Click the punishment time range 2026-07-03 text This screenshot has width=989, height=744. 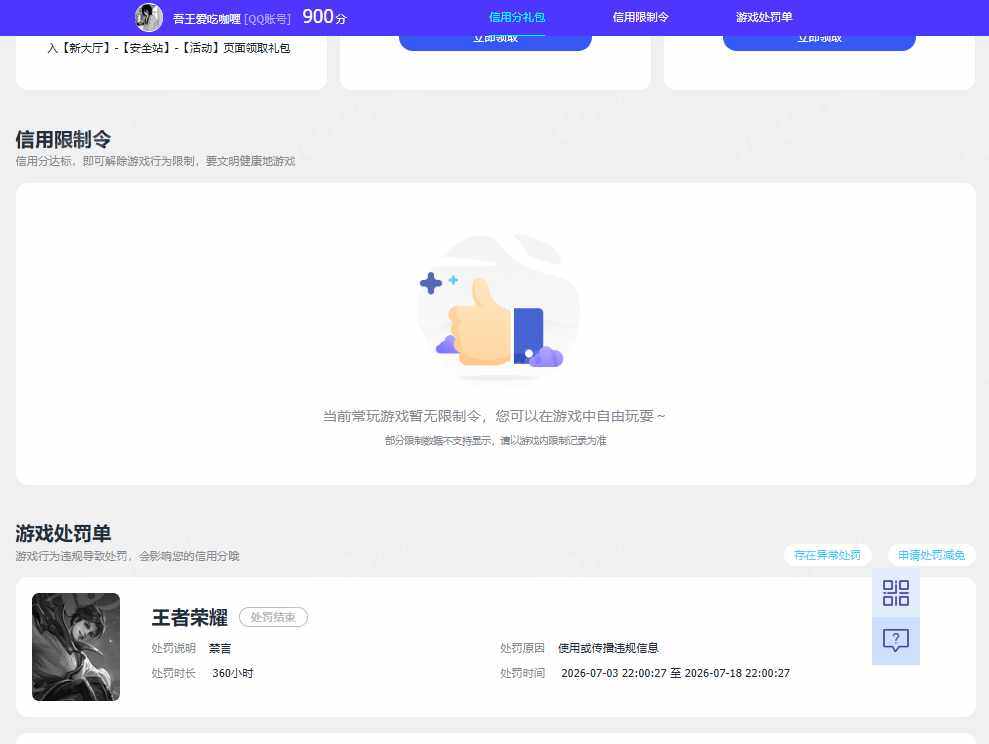pos(676,673)
